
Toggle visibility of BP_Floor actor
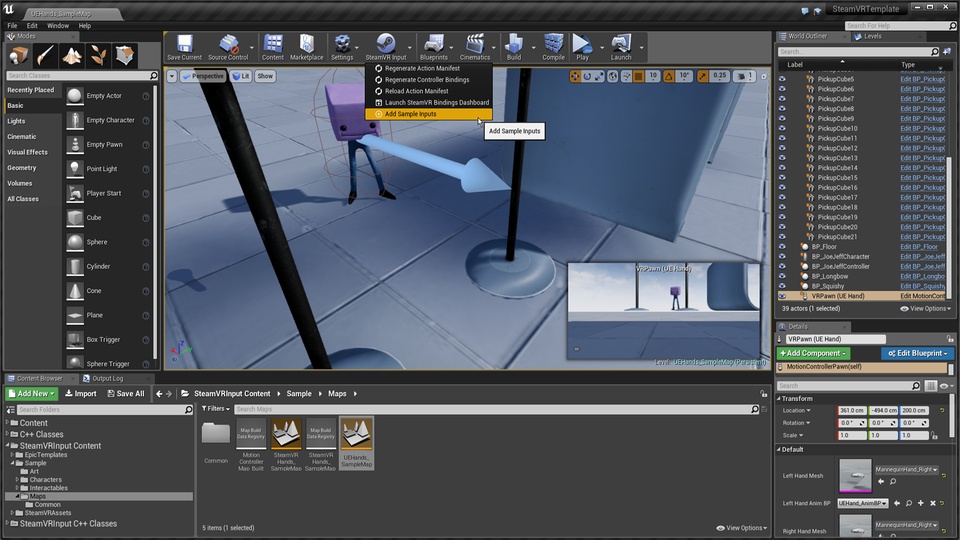coord(783,246)
